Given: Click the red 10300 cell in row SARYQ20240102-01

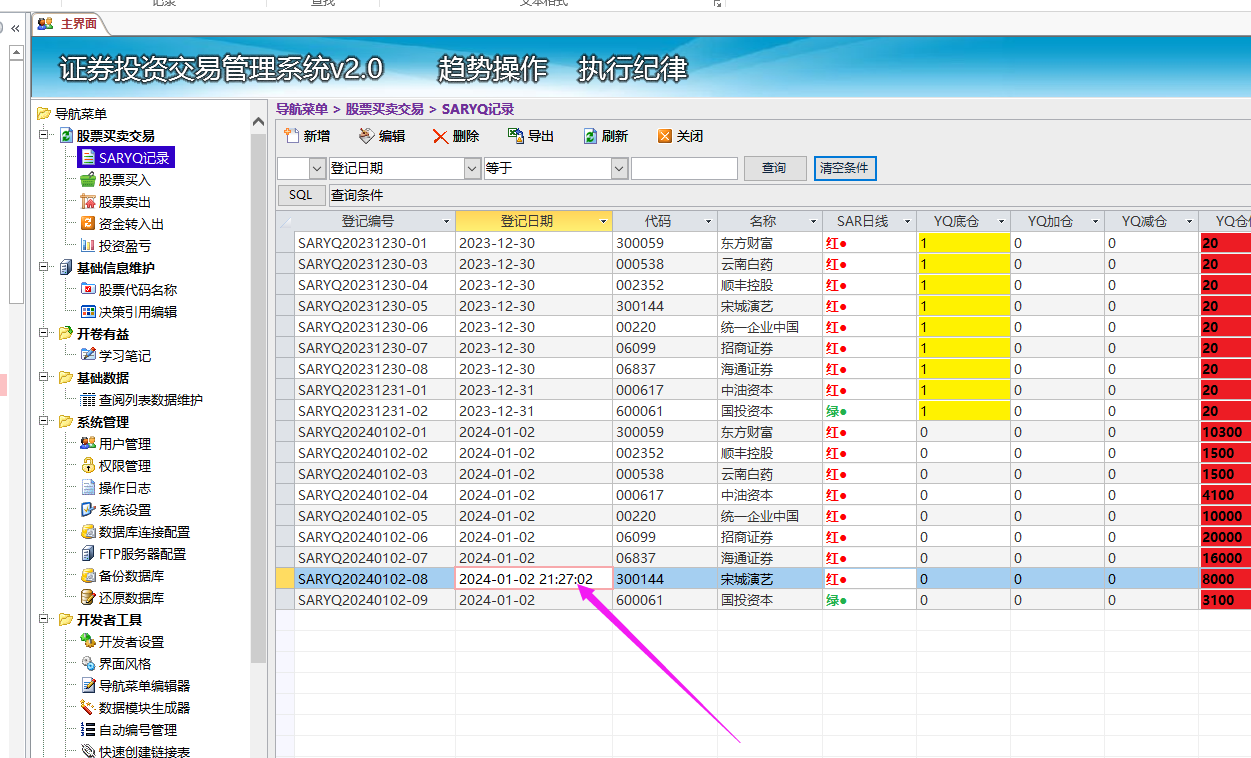Looking at the screenshot, I should point(1225,432).
